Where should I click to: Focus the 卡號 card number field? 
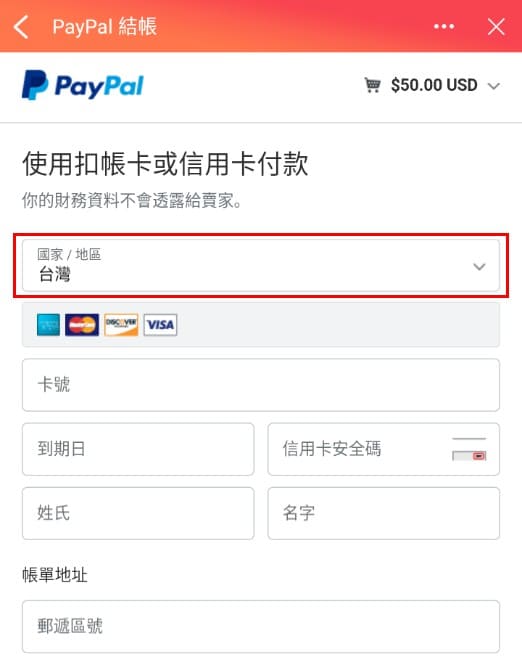[x=261, y=385]
